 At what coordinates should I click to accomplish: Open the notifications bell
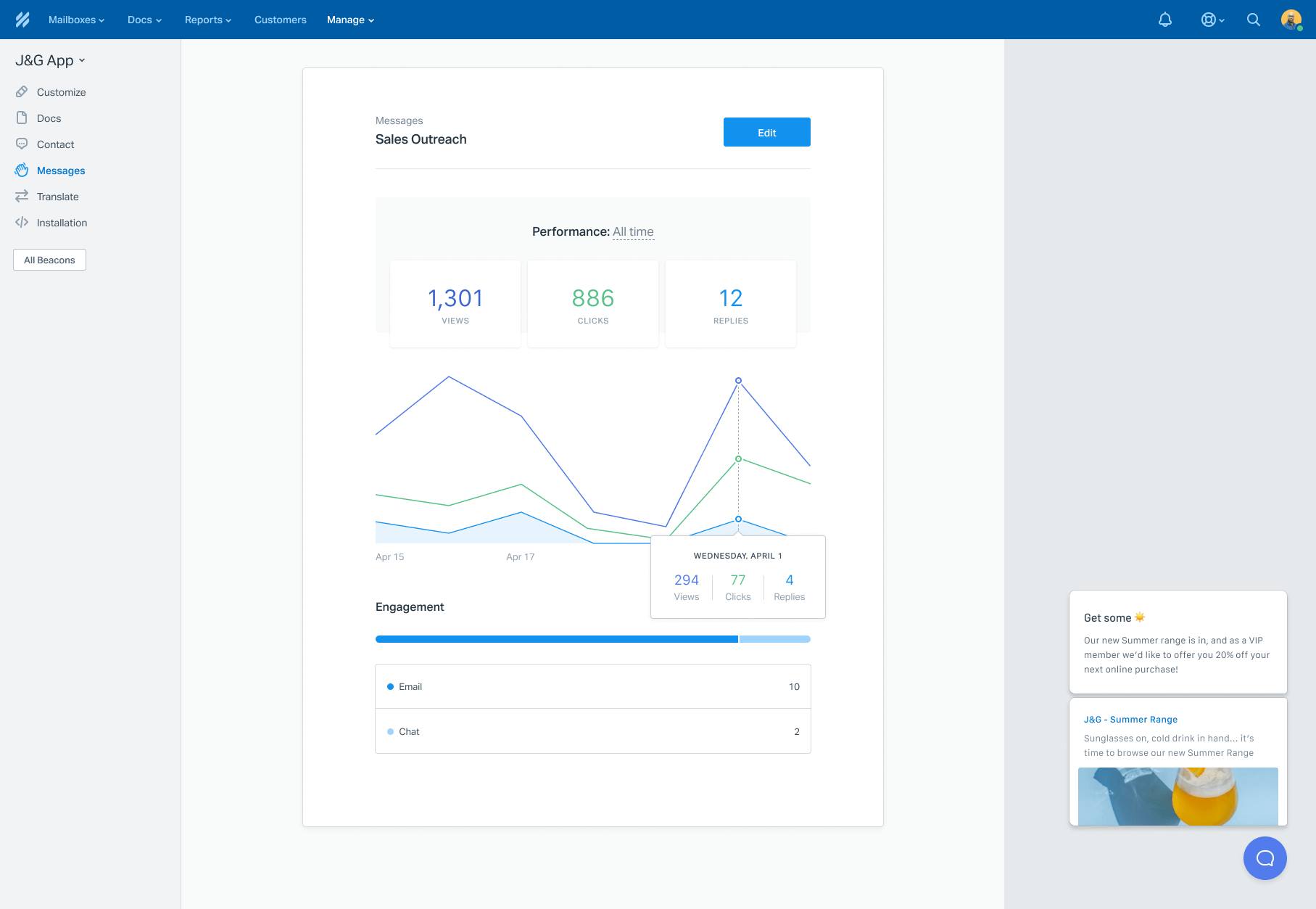pos(1164,20)
